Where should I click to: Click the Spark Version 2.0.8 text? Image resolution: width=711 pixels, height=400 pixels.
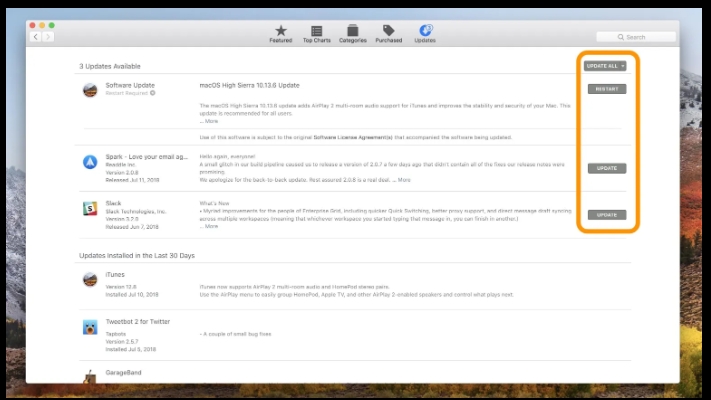(122, 172)
